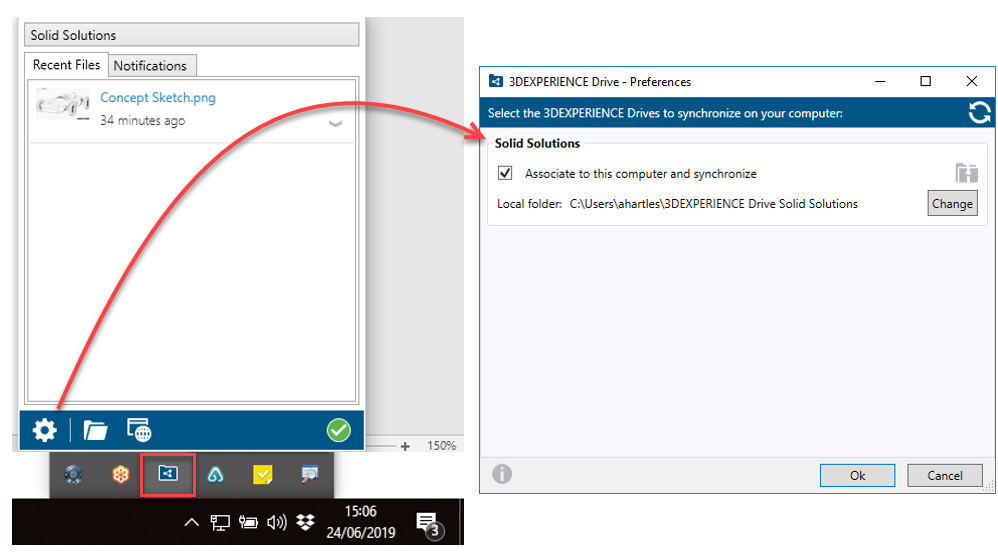998x554 pixels.
Task: Click the grey folder icon beside Solid Solutions
Action: (965, 173)
